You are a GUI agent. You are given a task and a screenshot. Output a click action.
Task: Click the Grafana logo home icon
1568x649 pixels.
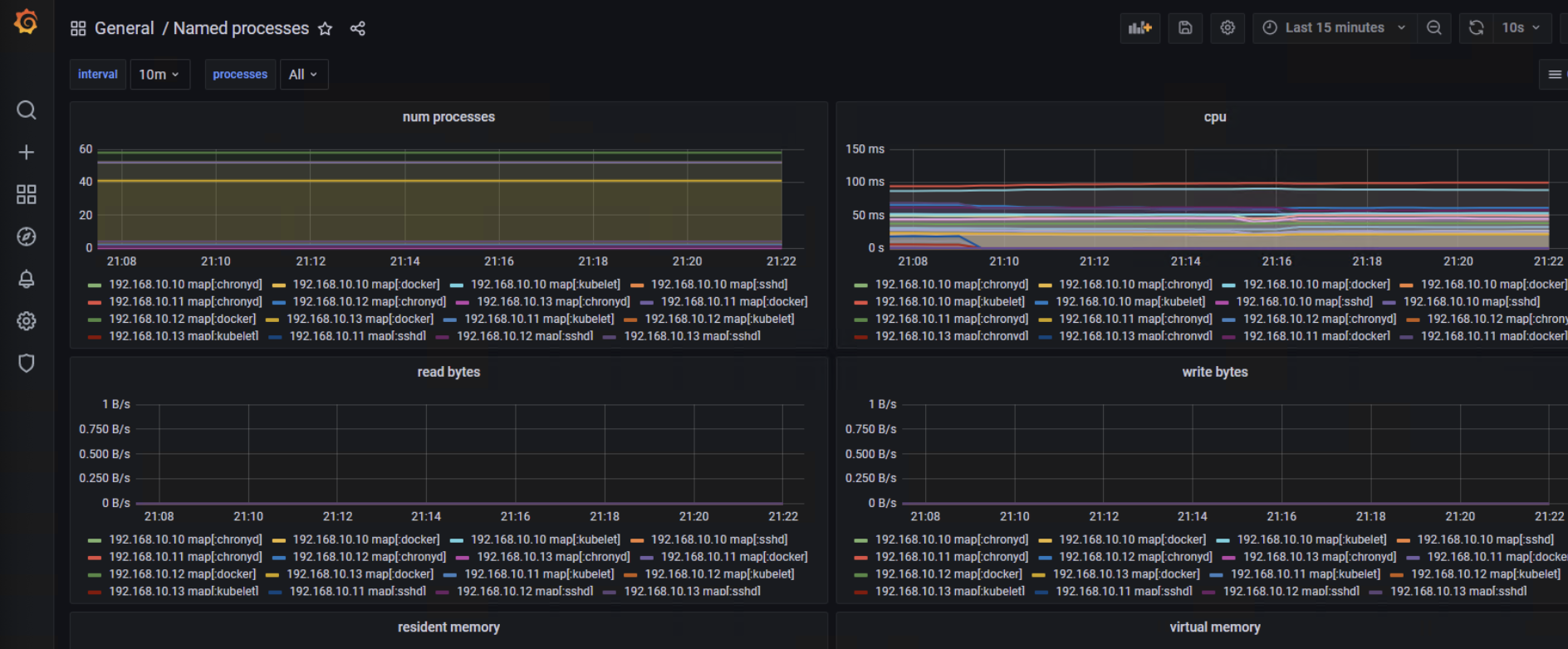[x=27, y=22]
